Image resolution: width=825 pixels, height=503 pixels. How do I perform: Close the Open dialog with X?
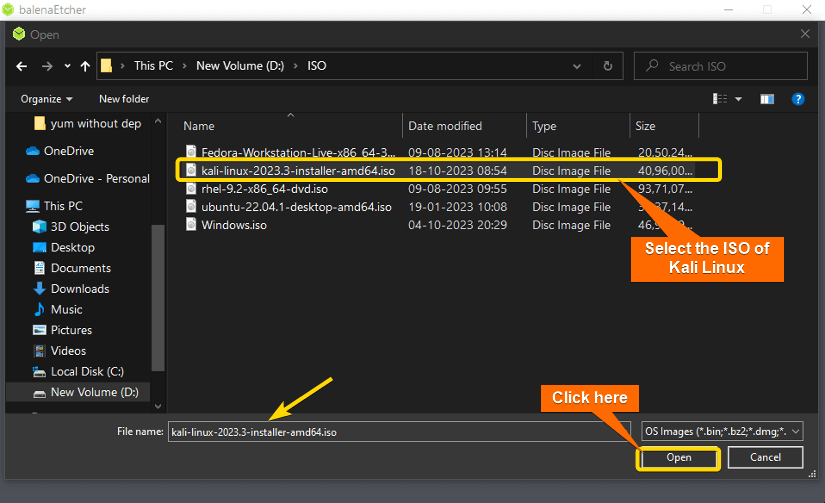805,34
